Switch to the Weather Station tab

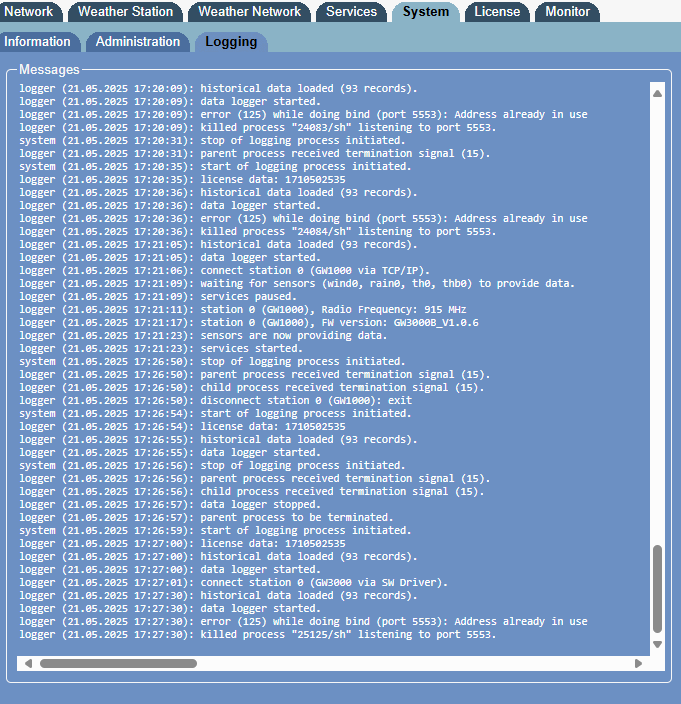tap(125, 12)
